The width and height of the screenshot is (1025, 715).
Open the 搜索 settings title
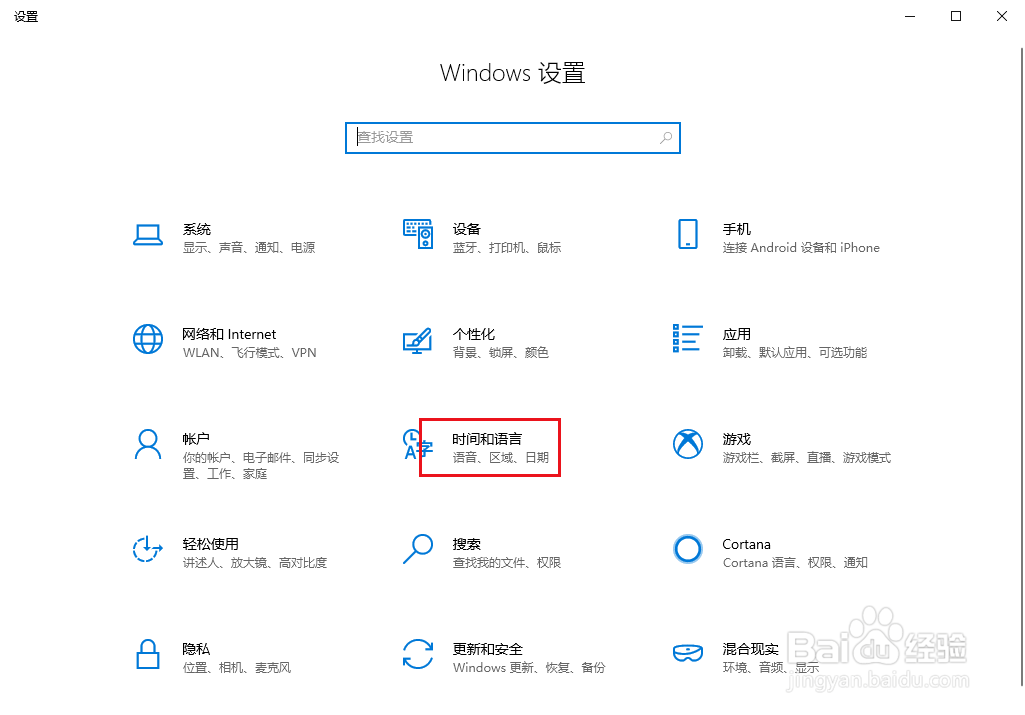coord(467,544)
